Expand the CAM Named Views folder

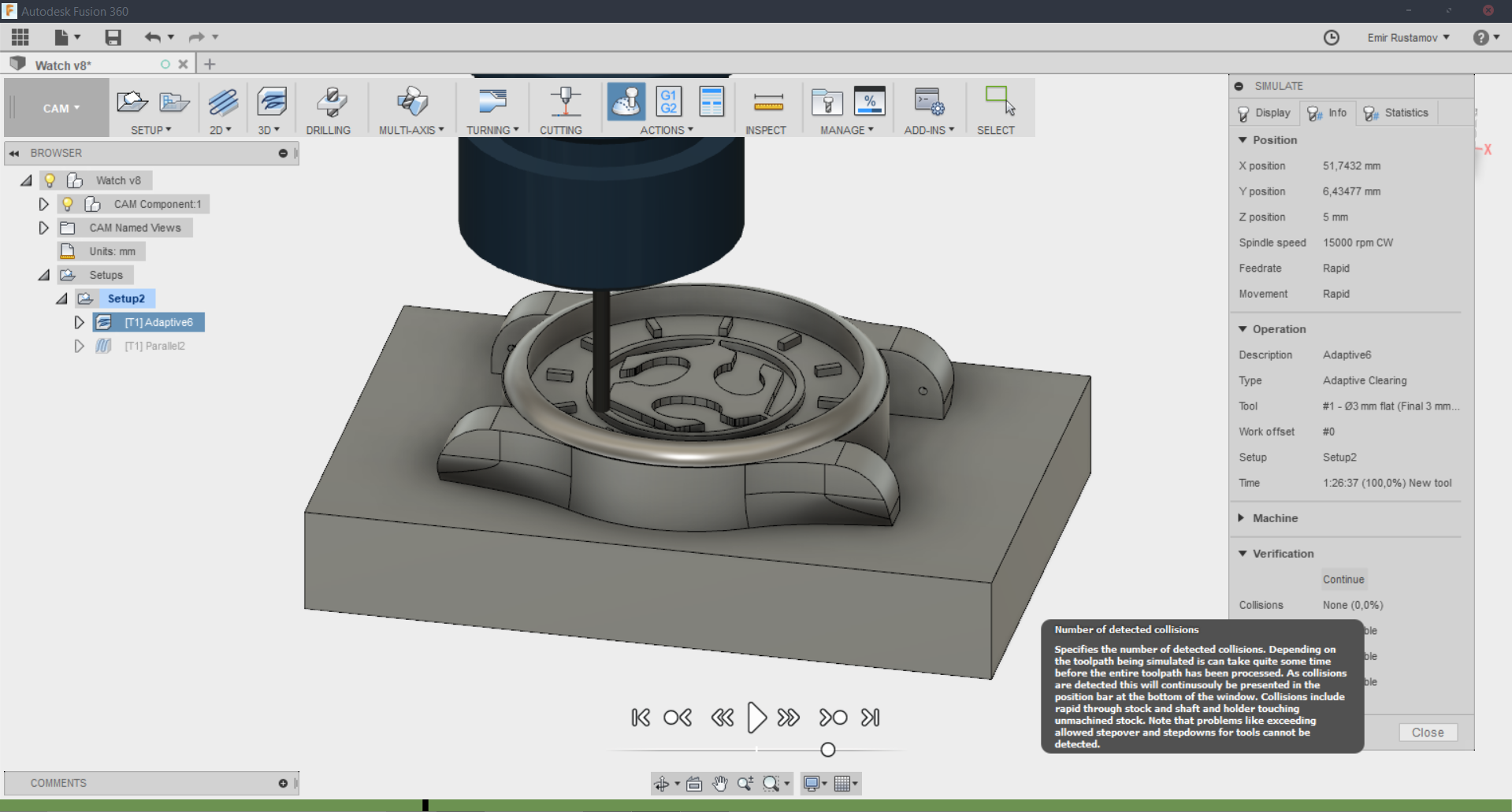click(x=44, y=228)
